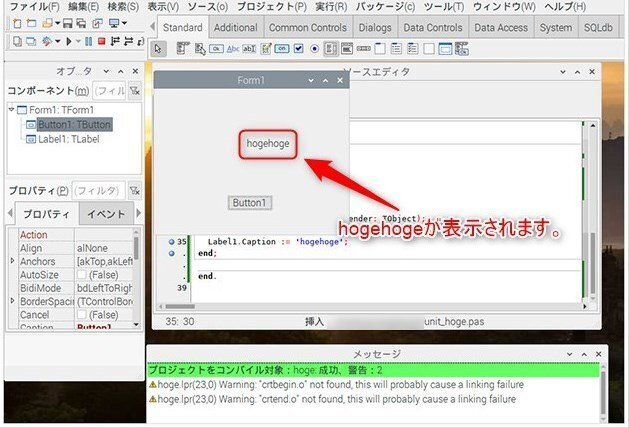Click the build mode gear icon
The image size is (629, 428).
(47, 41)
